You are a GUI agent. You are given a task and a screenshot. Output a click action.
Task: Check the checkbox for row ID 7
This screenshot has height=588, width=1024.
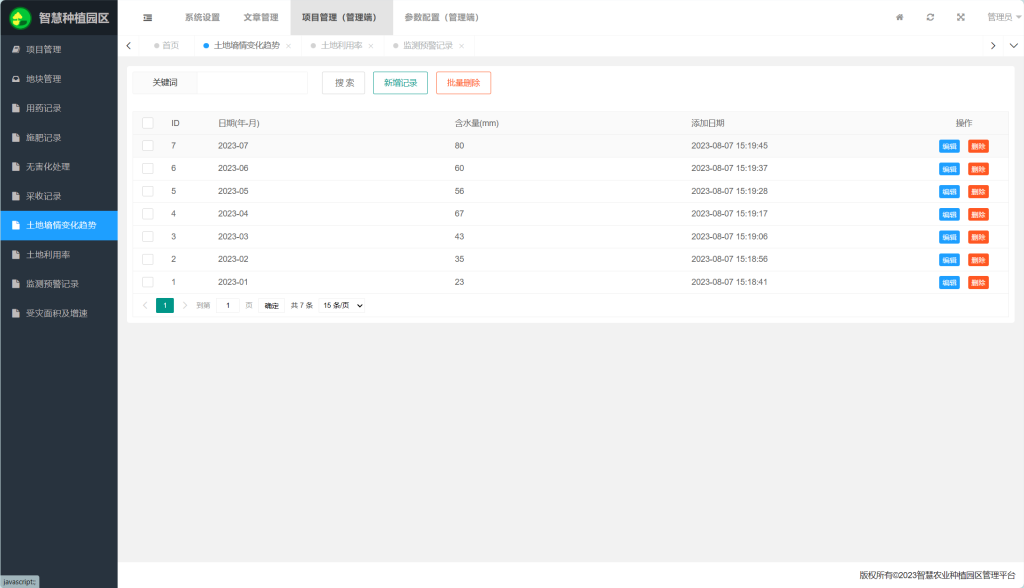click(x=148, y=146)
